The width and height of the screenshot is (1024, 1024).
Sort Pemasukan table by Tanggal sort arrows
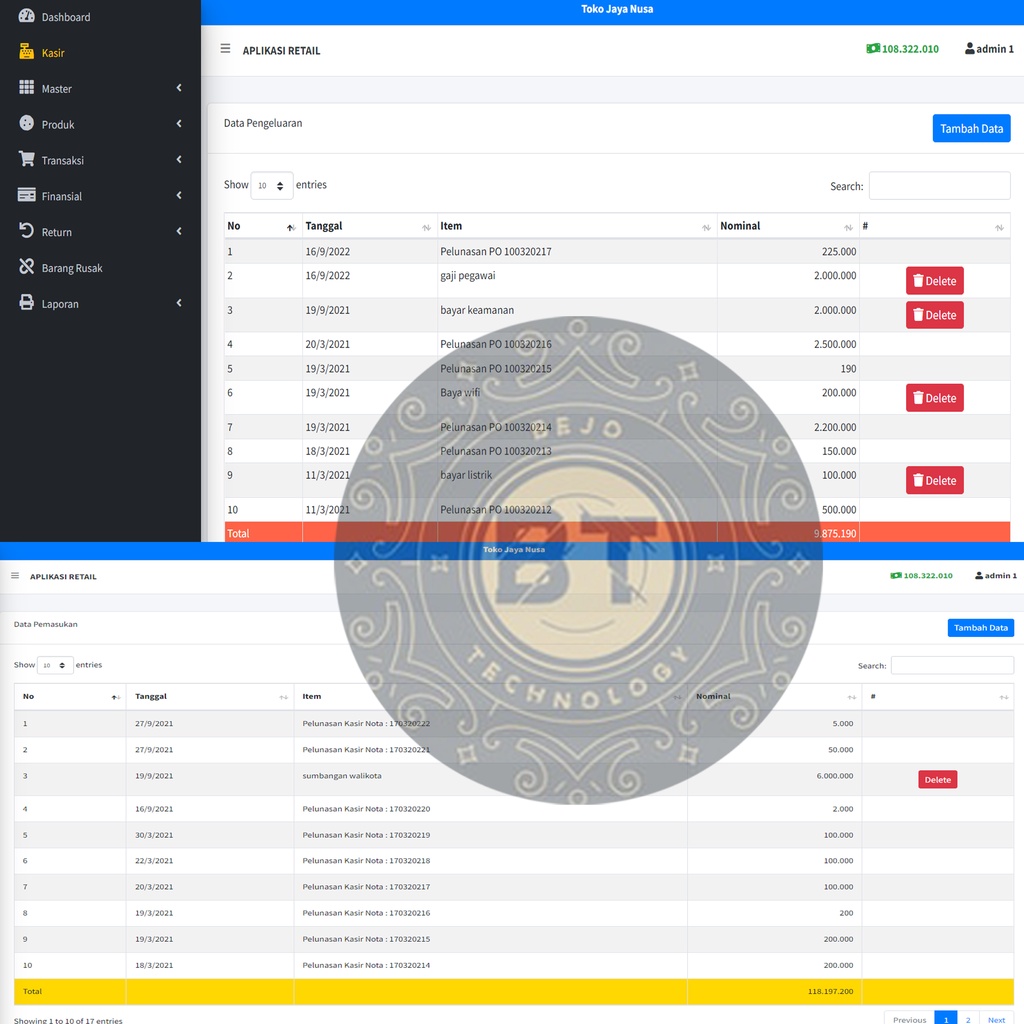pos(283,697)
